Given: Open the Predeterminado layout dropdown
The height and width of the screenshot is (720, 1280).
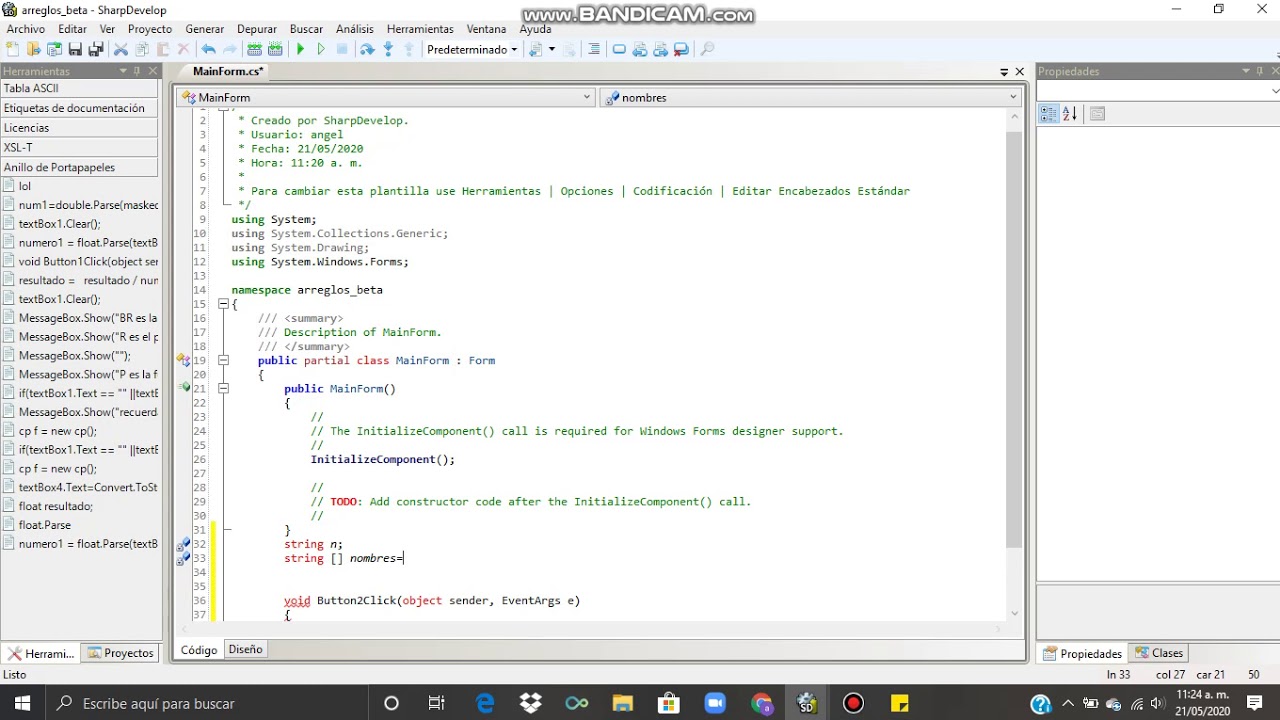Looking at the screenshot, I should [472, 49].
